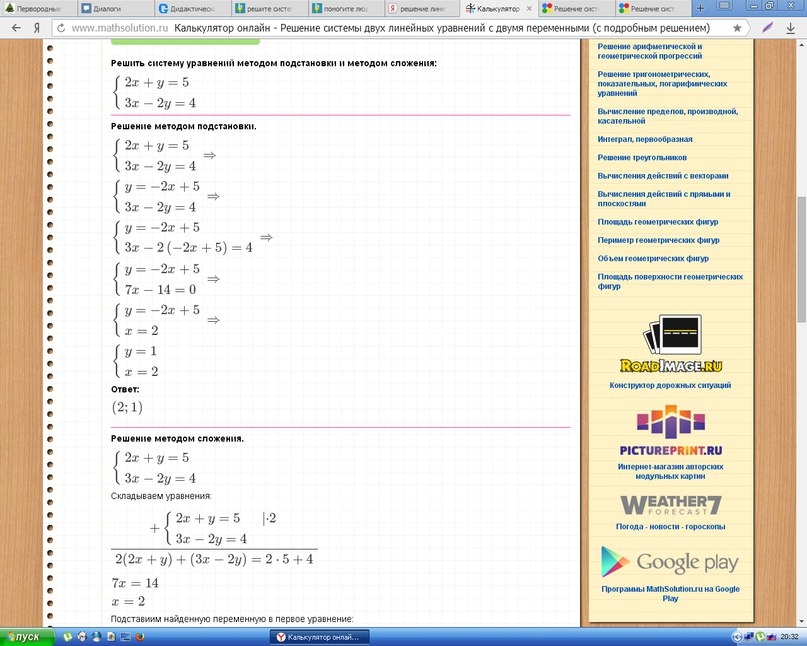Image resolution: width=807 pixels, height=646 pixels.
Task: Close the 'Калькулятор' tab
Action: (529, 9)
